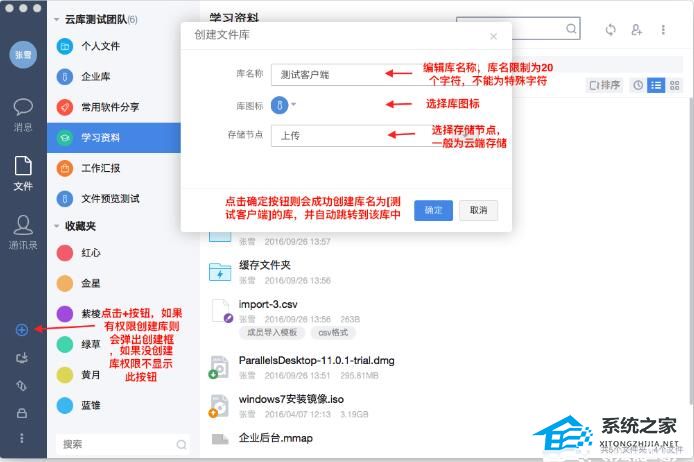Screen dimensions: 694x462
Task: Click the download transfer icon in left sidebar
Action: pos(22,358)
